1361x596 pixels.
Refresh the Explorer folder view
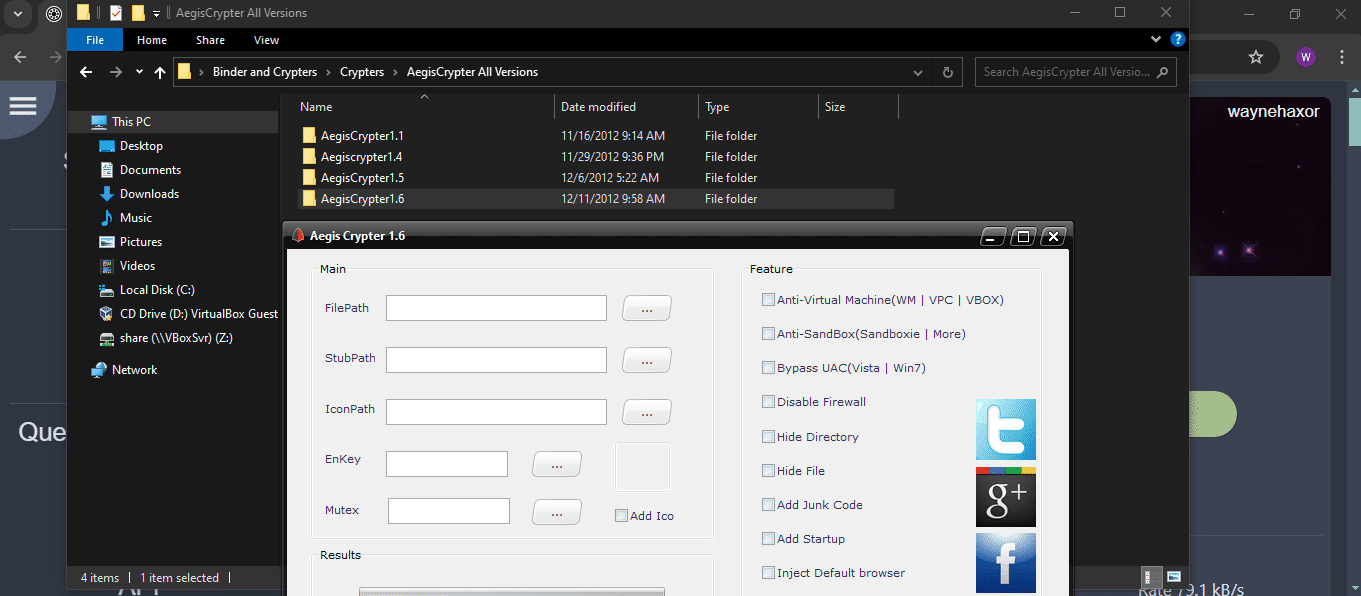tap(947, 72)
